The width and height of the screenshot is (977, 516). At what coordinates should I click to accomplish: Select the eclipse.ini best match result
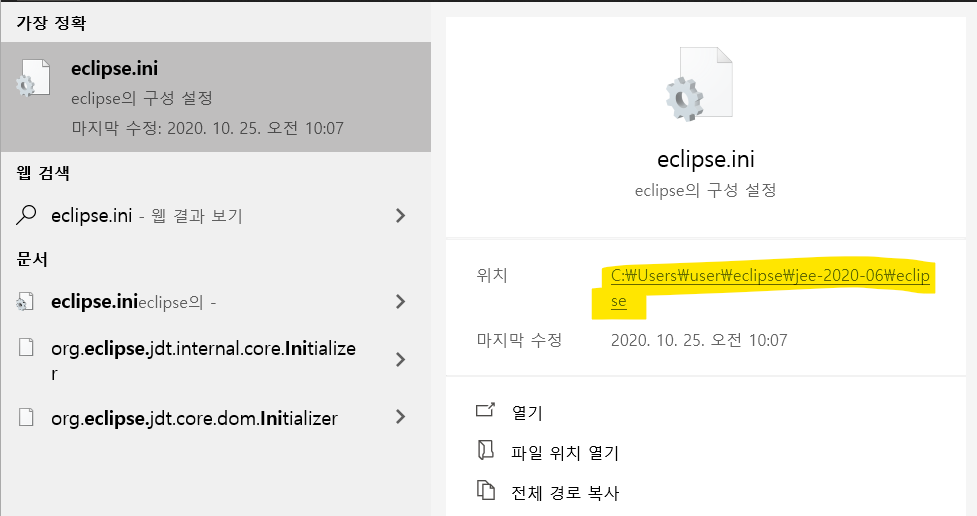click(x=216, y=97)
